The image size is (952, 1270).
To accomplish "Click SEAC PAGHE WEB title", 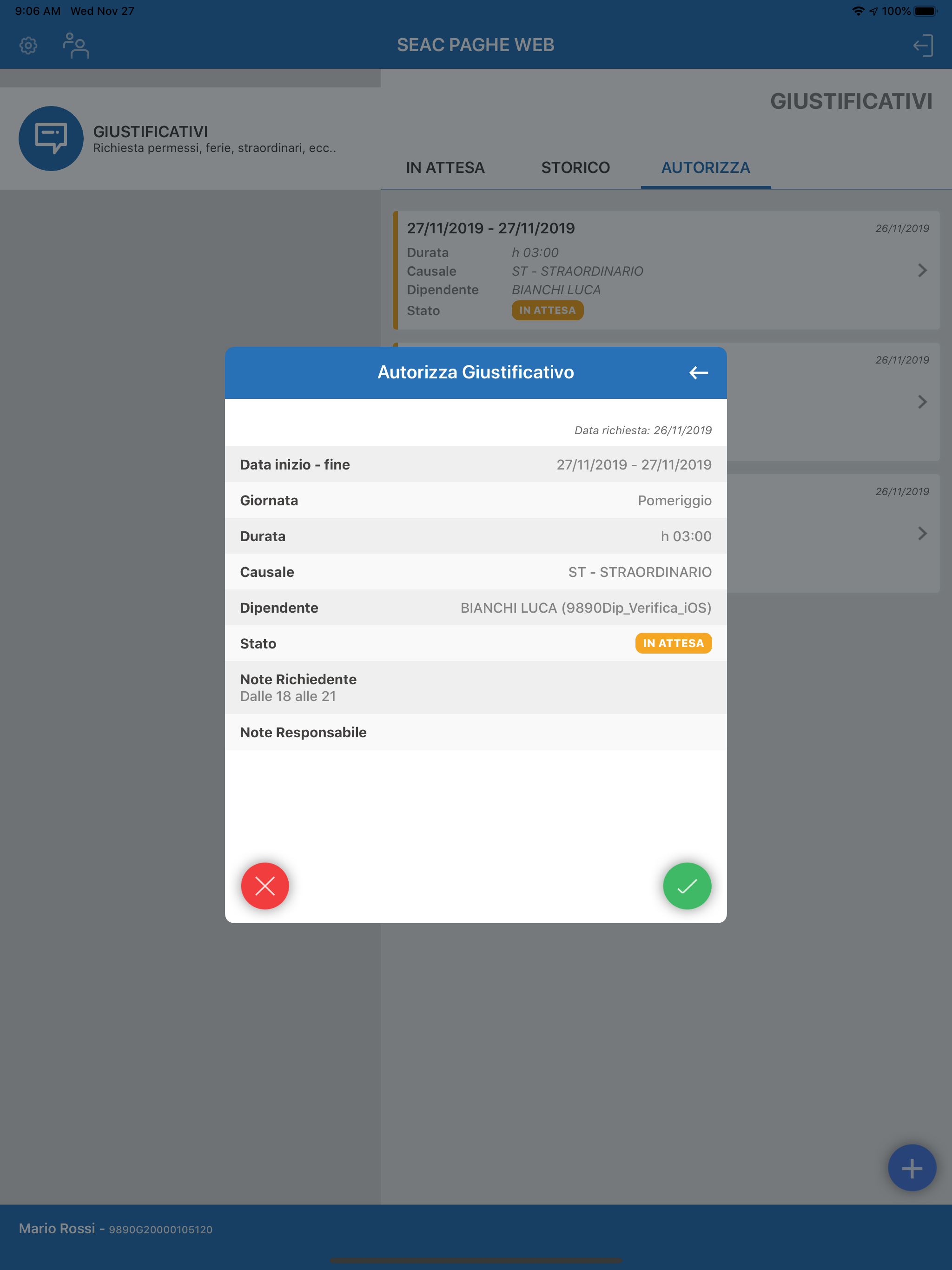I will [476, 45].
